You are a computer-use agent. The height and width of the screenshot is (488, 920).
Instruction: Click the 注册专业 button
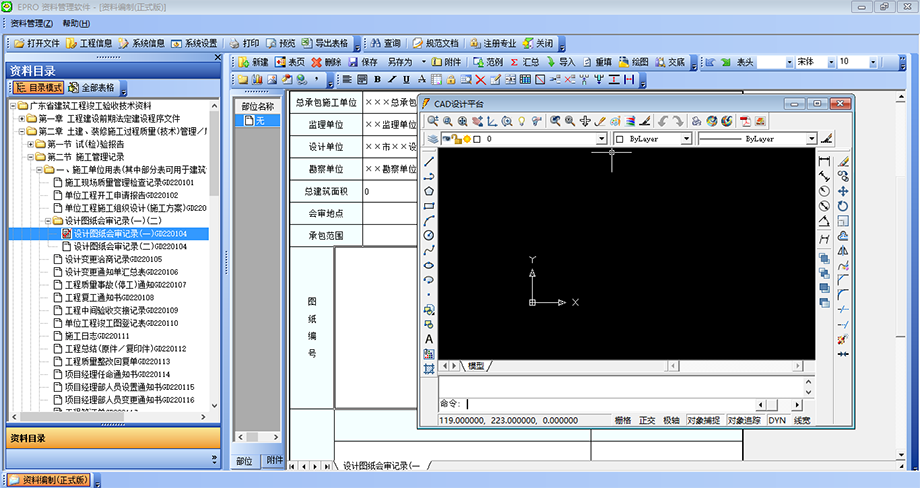coord(493,43)
